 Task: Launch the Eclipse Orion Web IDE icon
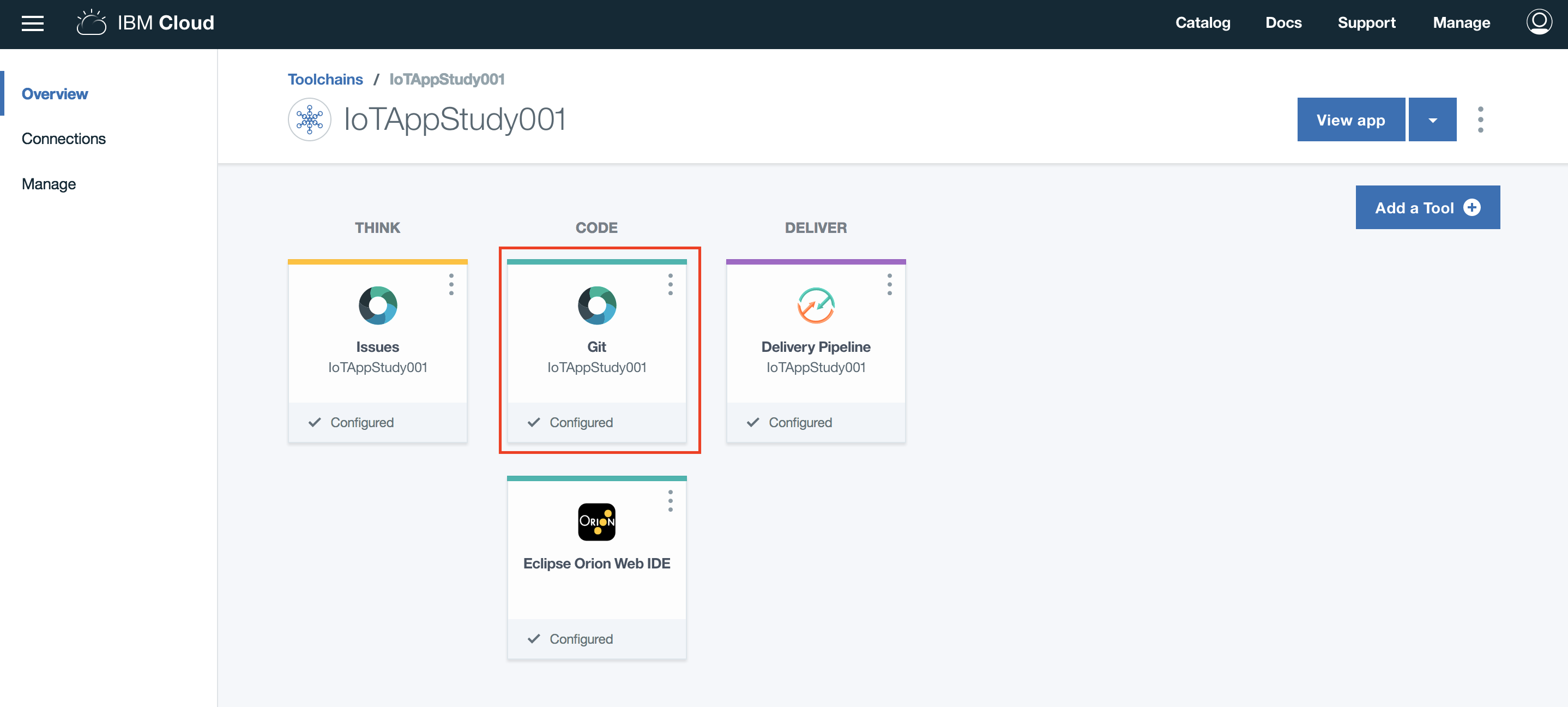pos(596,522)
